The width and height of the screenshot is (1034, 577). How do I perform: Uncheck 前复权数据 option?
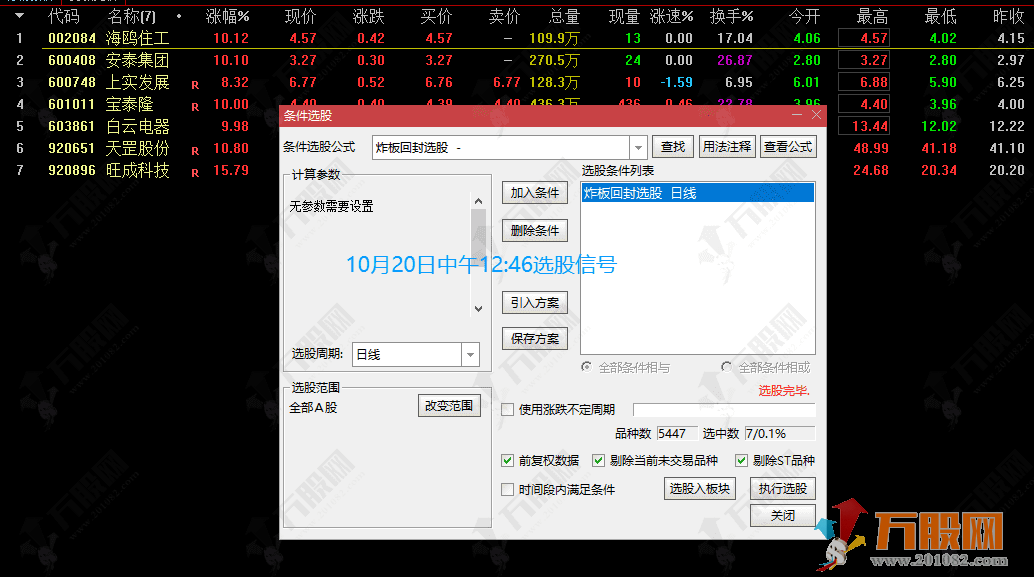[x=508, y=461]
